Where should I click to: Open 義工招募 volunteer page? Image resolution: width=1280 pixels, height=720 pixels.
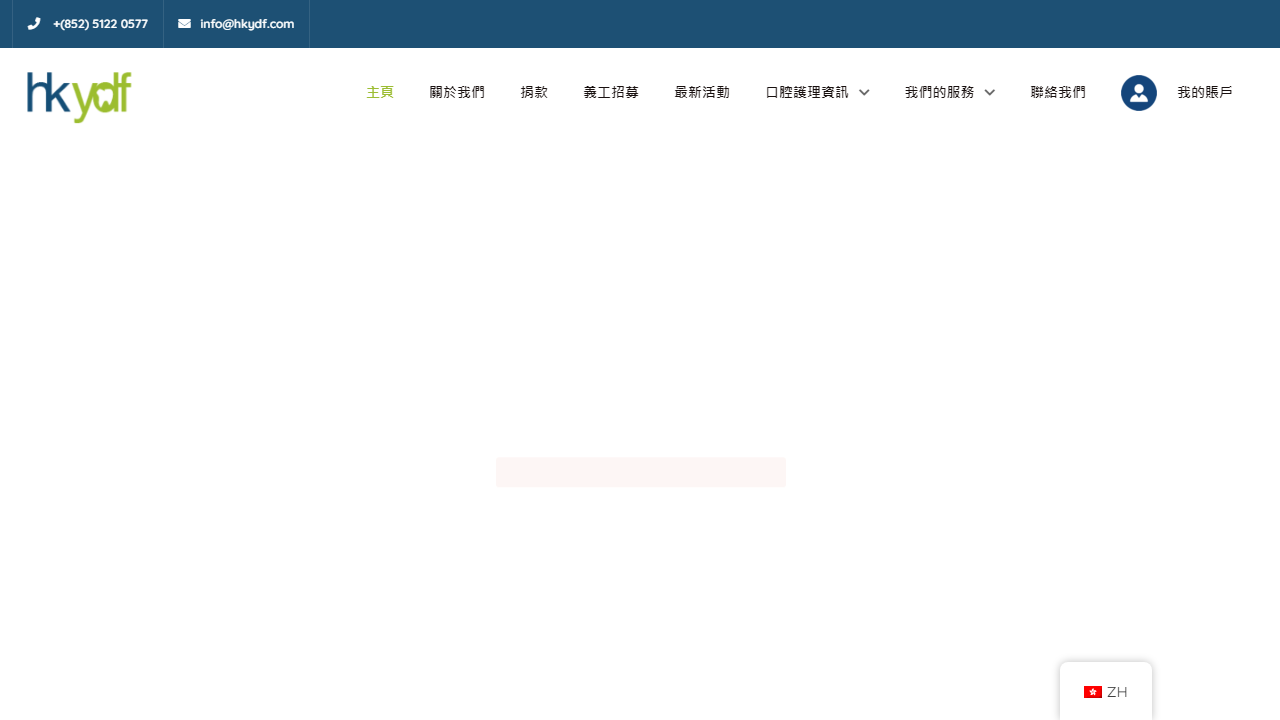pyautogui.click(x=611, y=92)
